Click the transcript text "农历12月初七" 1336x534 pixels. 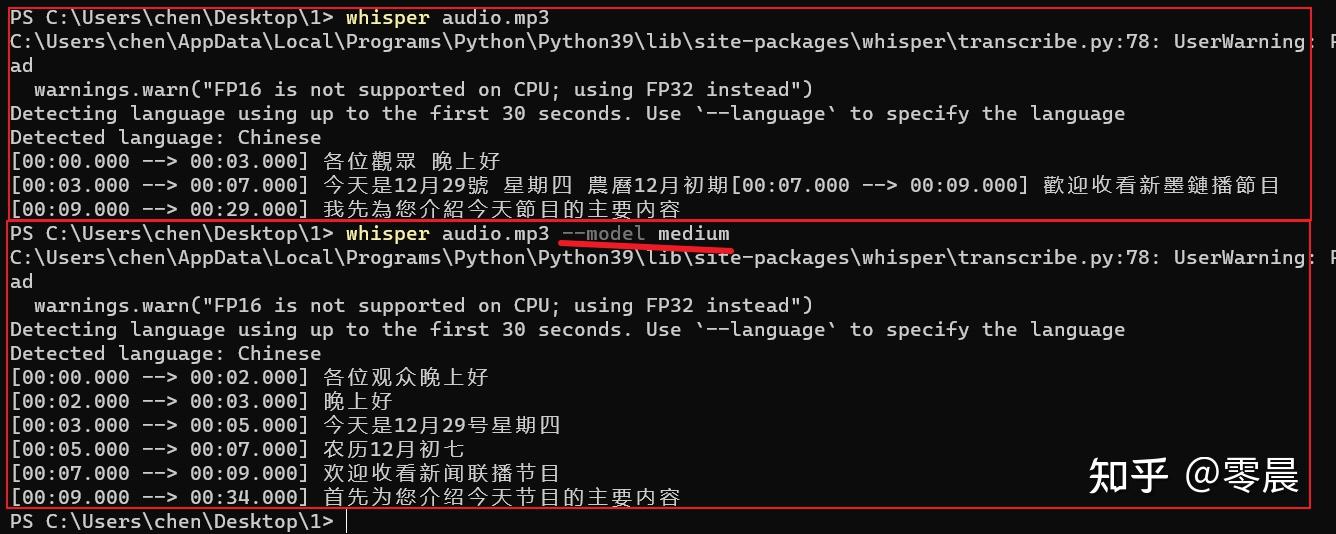[394, 449]
